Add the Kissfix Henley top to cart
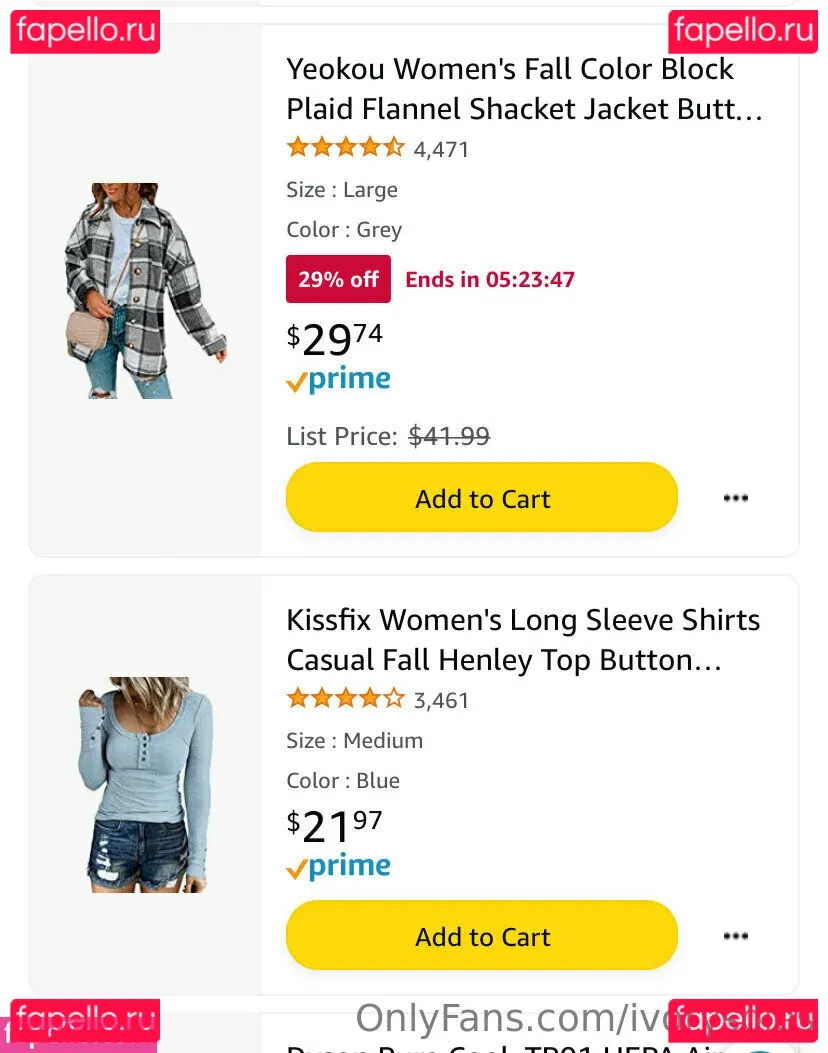 482,936
